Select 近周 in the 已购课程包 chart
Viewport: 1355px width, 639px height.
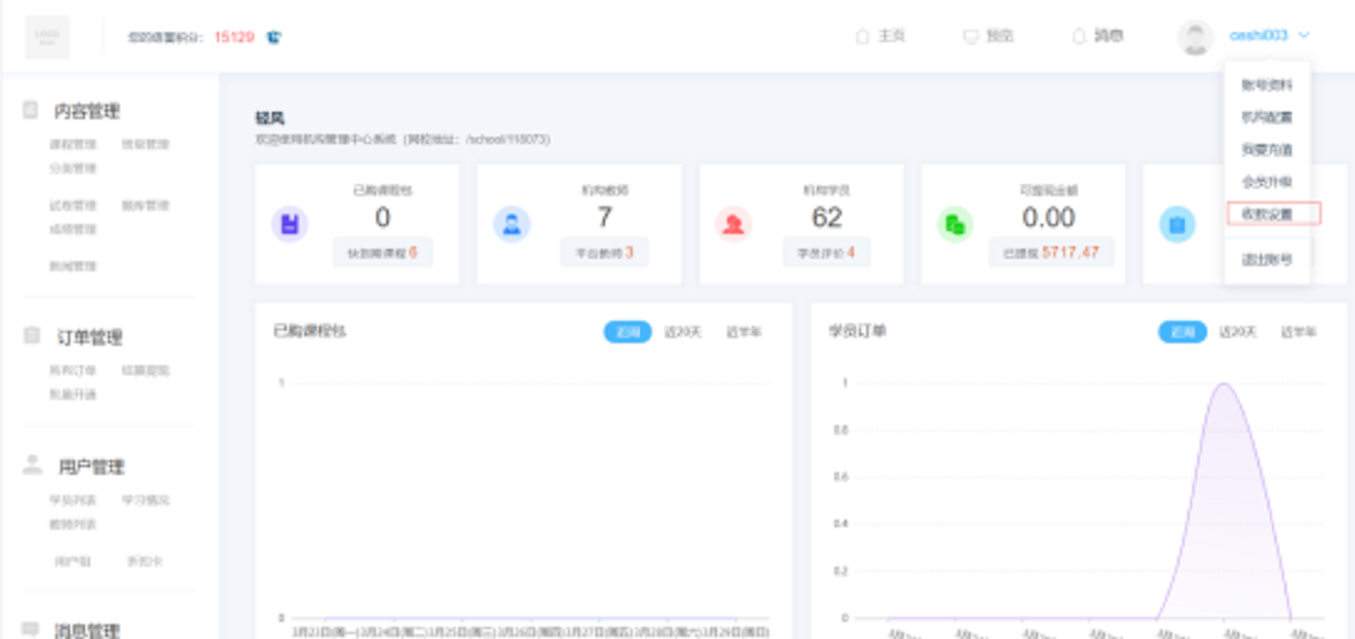(x=627, y=332)
